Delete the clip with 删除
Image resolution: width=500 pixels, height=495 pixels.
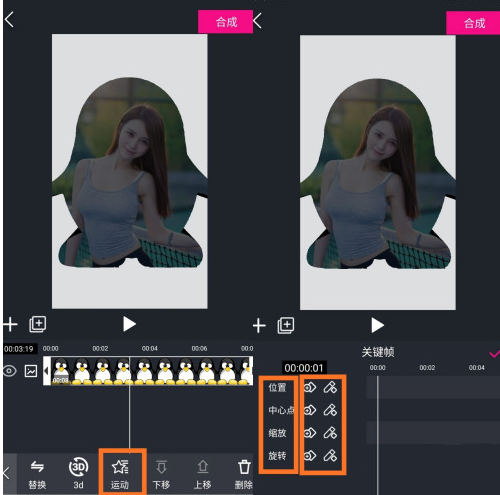244,474
